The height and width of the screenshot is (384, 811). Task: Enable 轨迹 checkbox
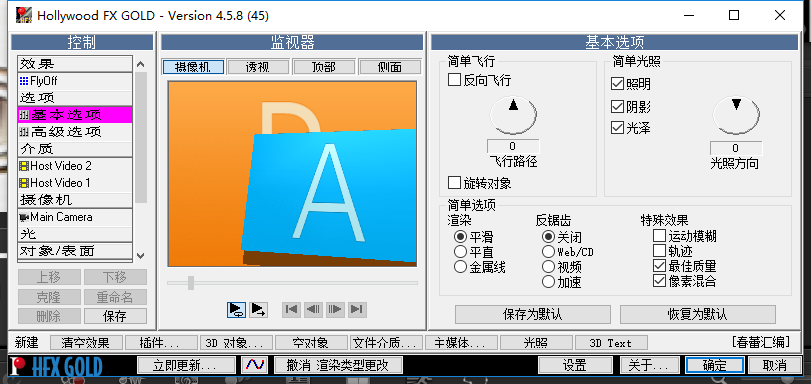tap(659, 251)
